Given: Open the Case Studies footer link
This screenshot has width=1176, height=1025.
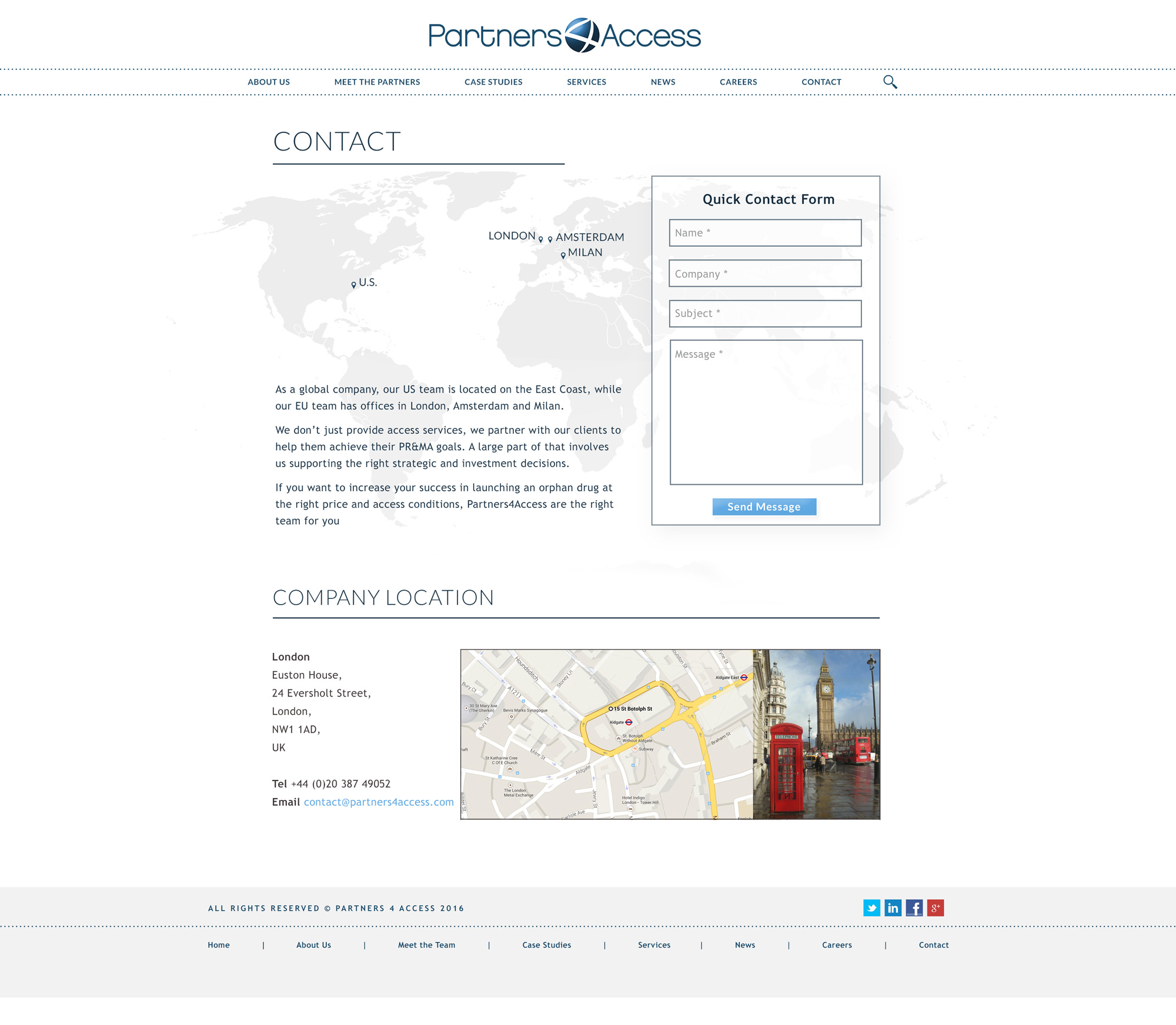Looking at the screenshot, I should (x=546, y=944).
